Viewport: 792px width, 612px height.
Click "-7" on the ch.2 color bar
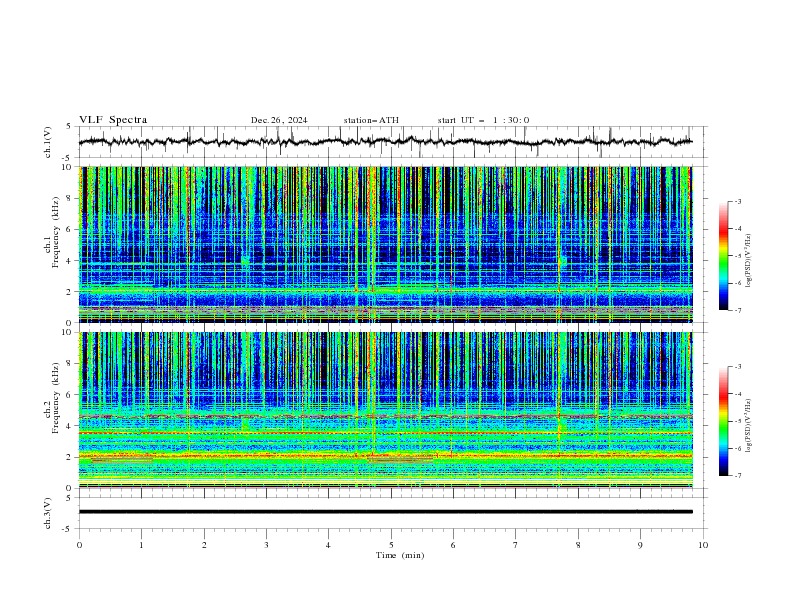coord(738,476)
